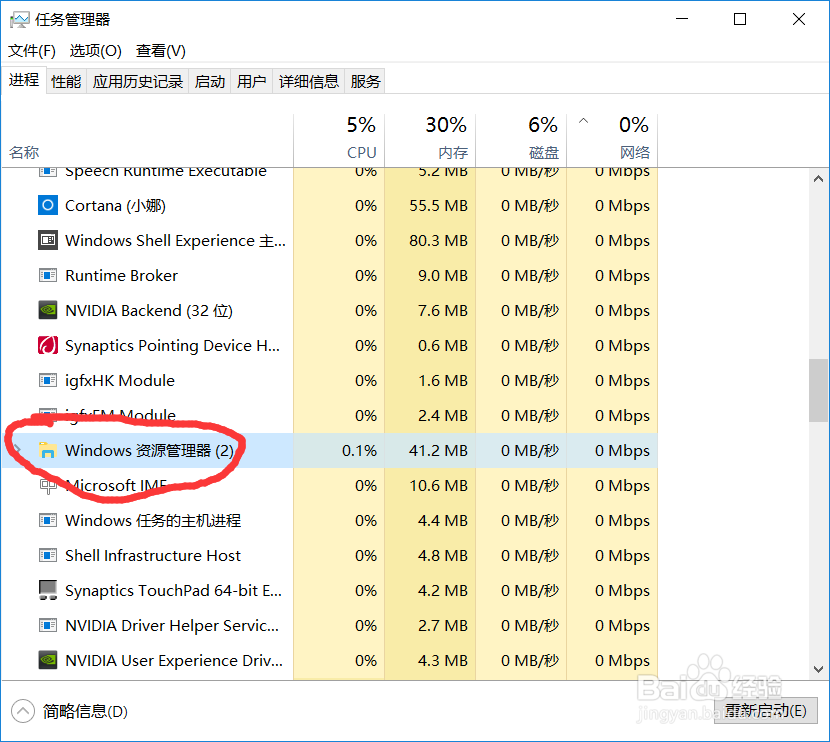Switch to the 应用历史记录 tab
The width and height of the screenshot is (830, 742).
pos(138,82)
